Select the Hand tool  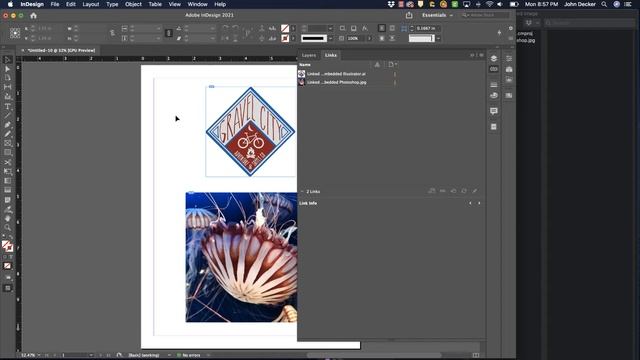coord(7,218)
